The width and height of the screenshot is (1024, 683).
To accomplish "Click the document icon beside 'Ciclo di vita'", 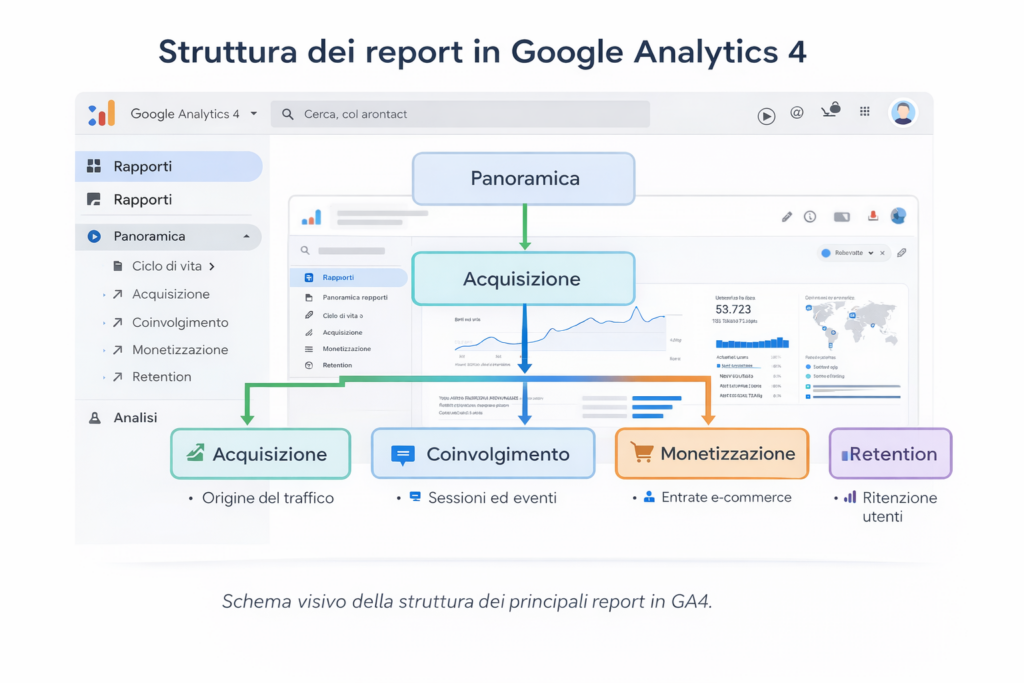I will click(118, 266).
